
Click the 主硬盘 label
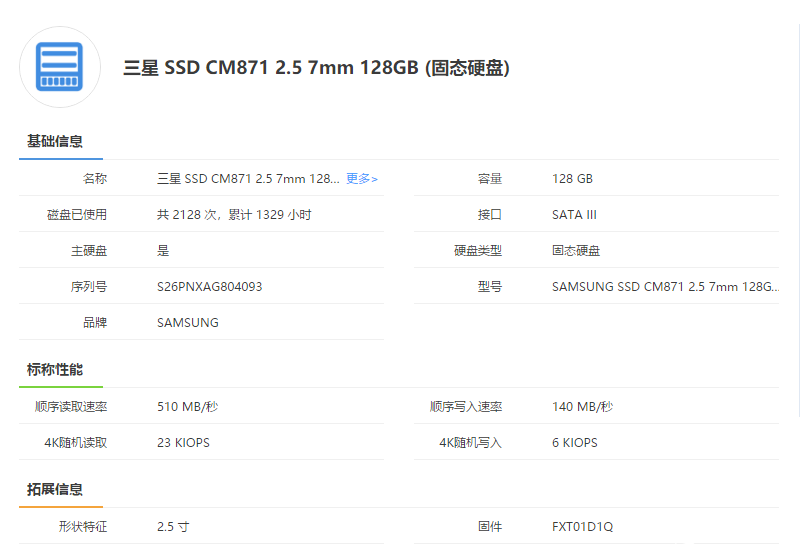[x=89, y=251]
